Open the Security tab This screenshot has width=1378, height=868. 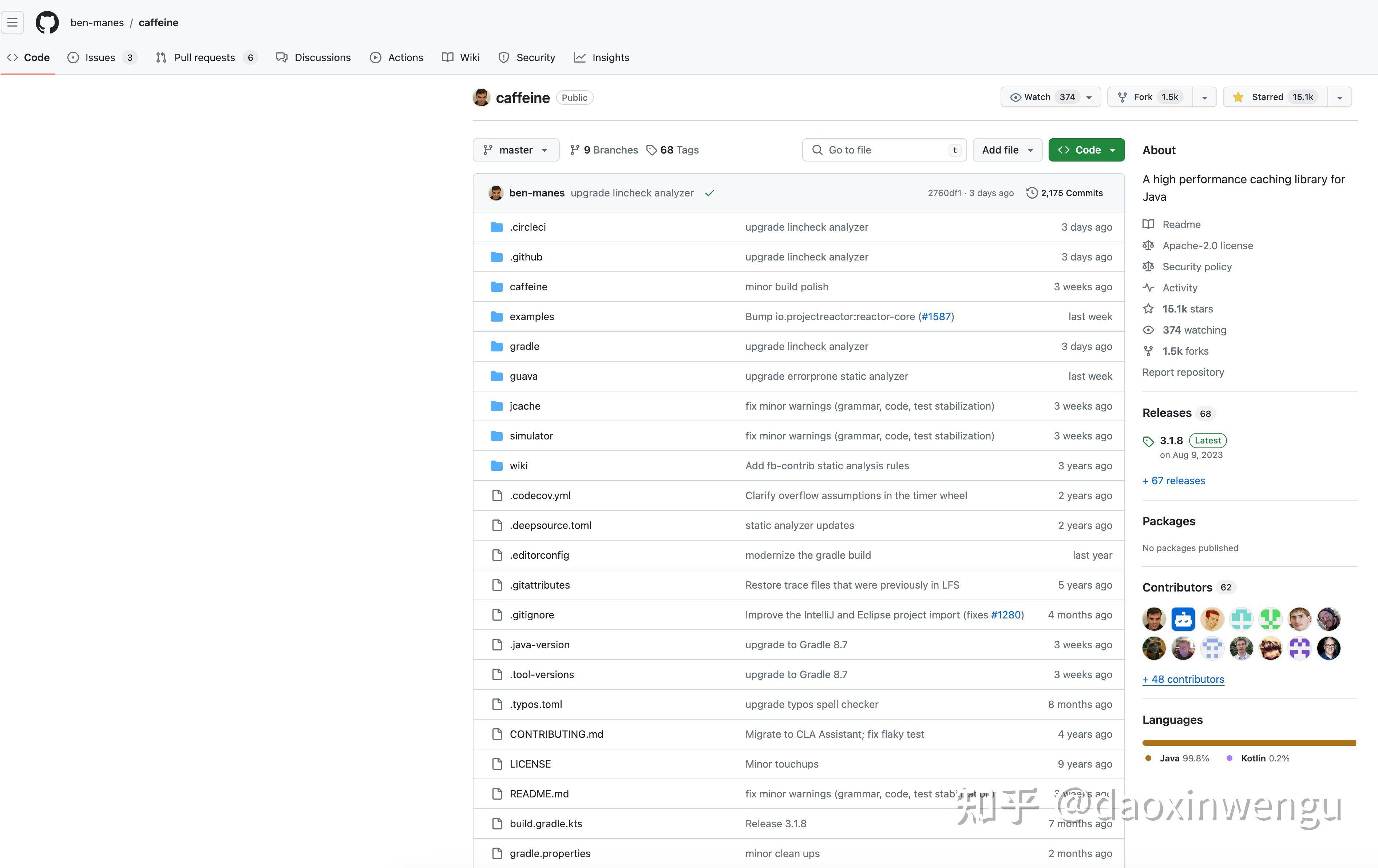point(526,58)
